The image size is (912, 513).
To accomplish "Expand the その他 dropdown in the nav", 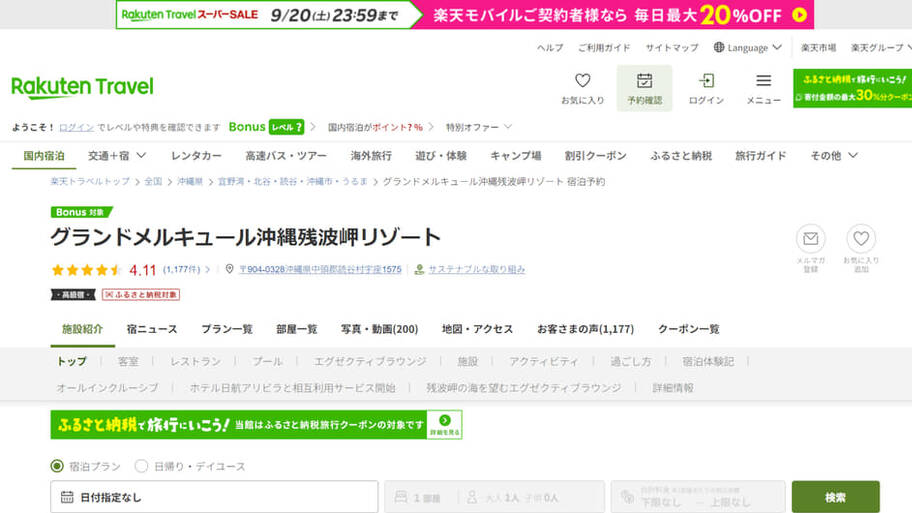I will (x=853, y=155).
